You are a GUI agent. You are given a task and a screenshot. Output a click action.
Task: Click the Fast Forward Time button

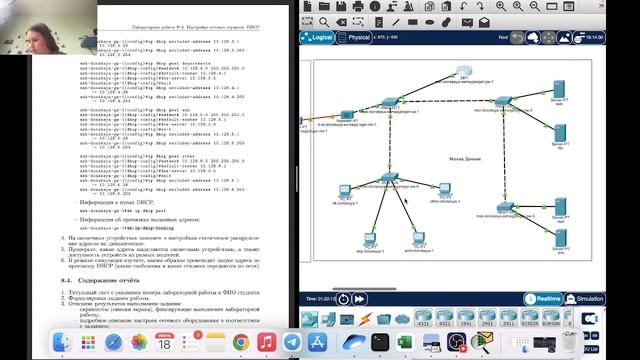click(360, 299)
